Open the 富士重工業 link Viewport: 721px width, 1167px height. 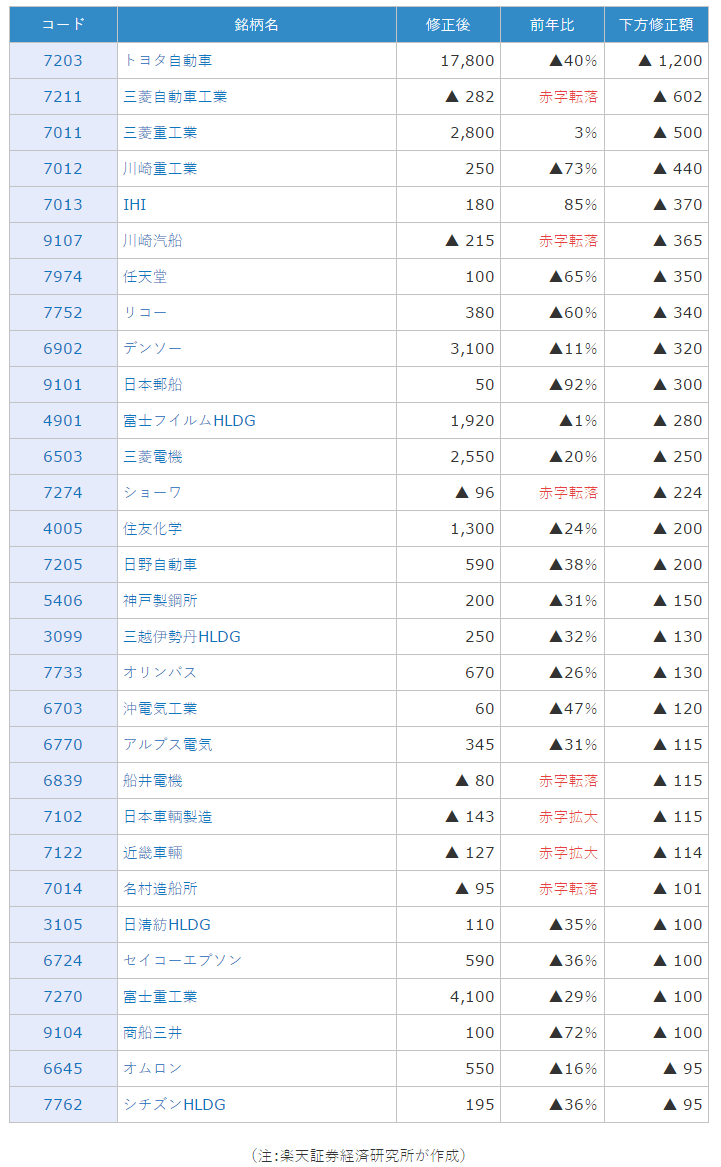pyautogui.click(x=160, y=997)
